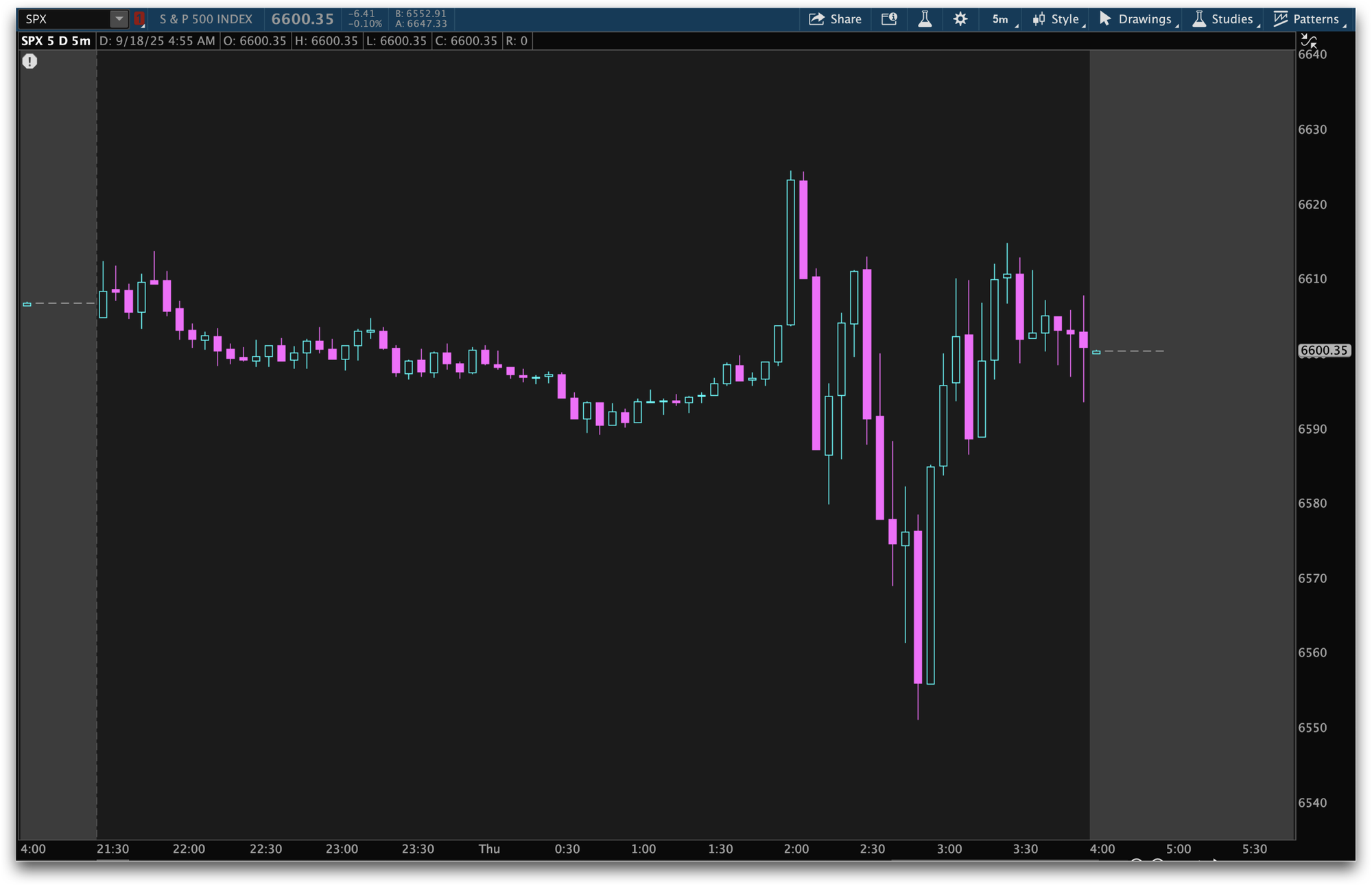Click the flask icon beside the gear
Viewport: 1372px width, 885px height.
925,19
